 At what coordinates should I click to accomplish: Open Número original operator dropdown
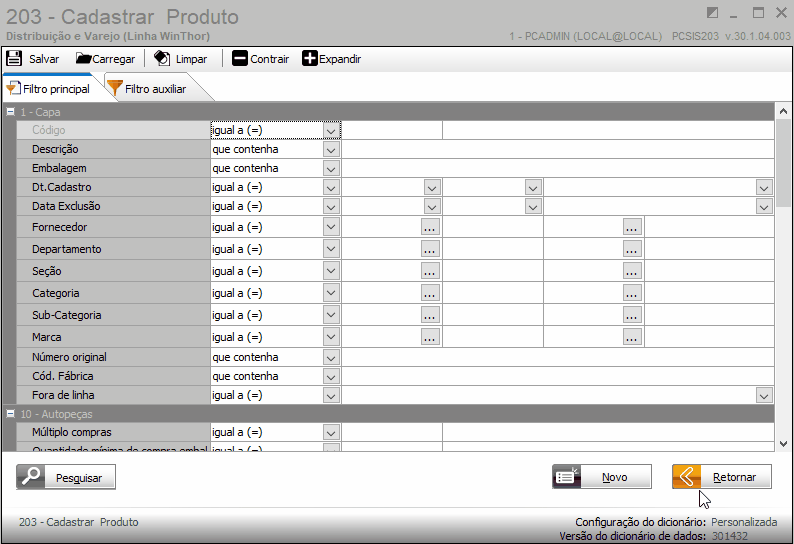click(331, 358)
